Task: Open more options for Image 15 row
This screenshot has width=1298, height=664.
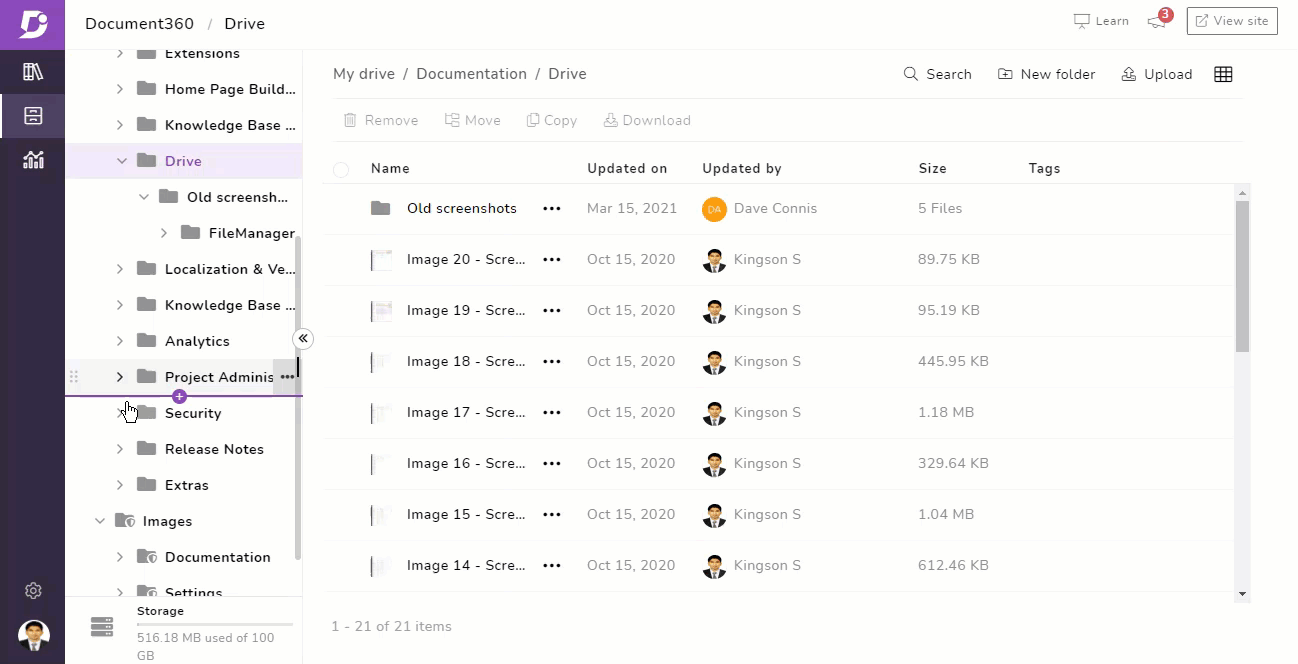Action: tap(551, 514)
